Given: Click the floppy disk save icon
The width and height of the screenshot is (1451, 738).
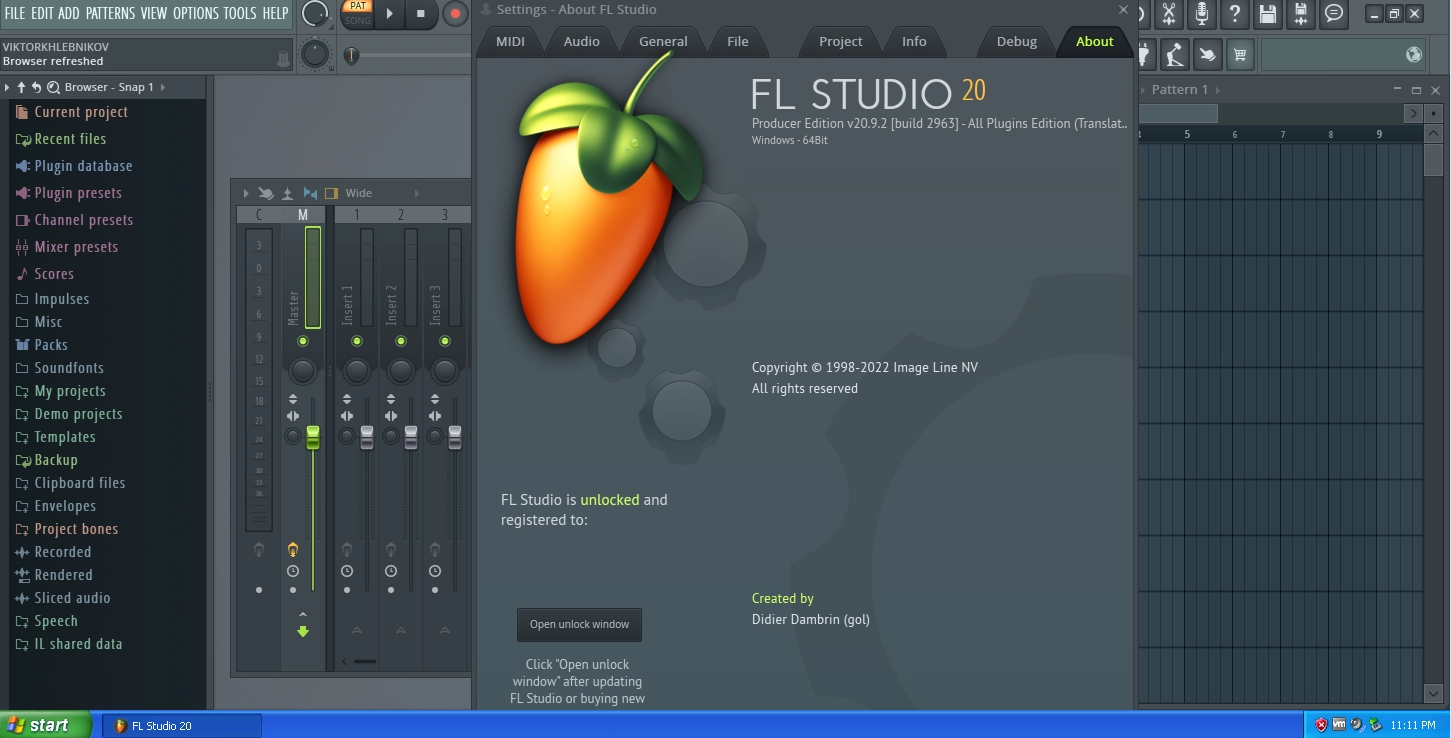Looking at the screenshot, I should point(1268,14).
